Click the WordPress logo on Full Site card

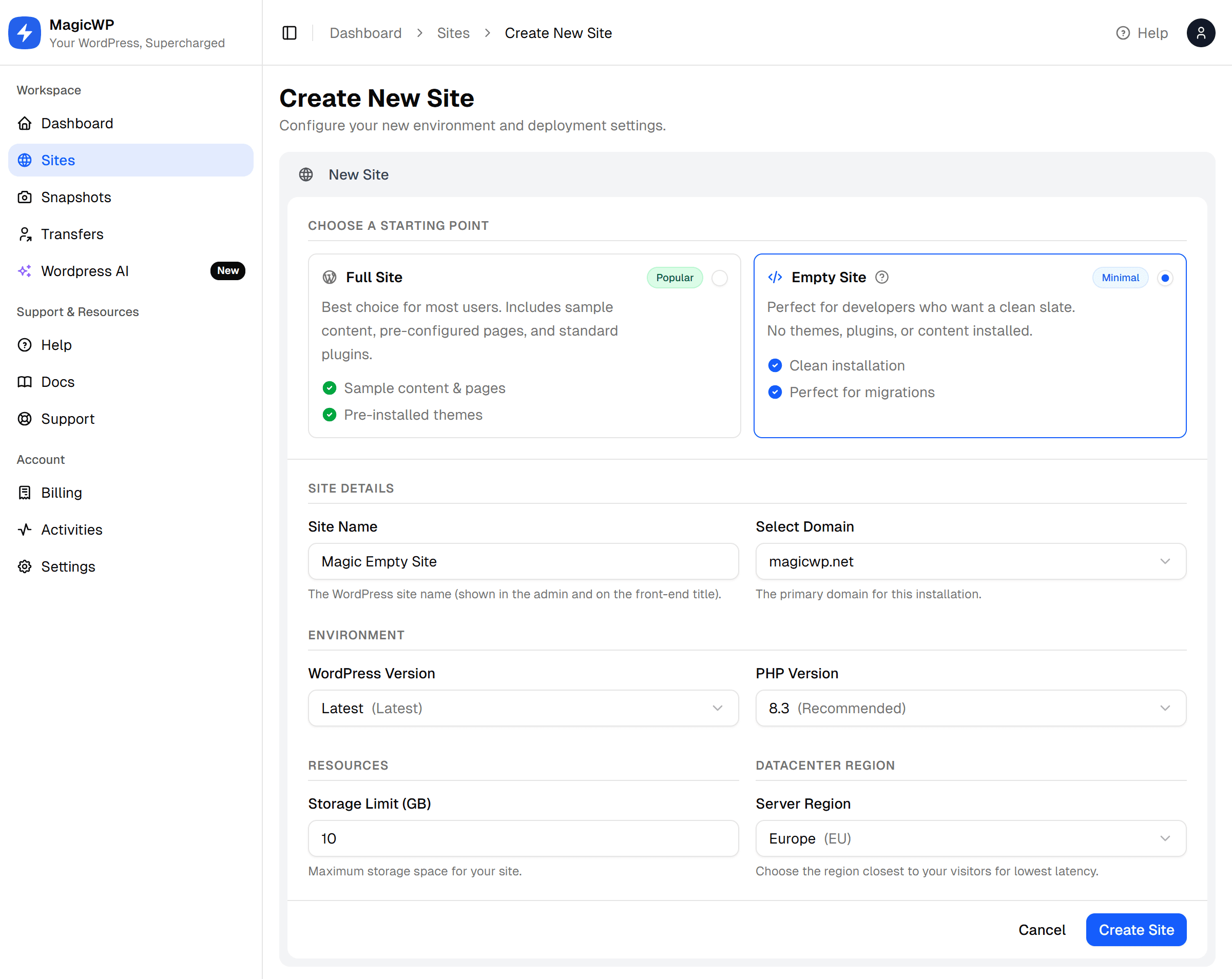pos(330,278)
